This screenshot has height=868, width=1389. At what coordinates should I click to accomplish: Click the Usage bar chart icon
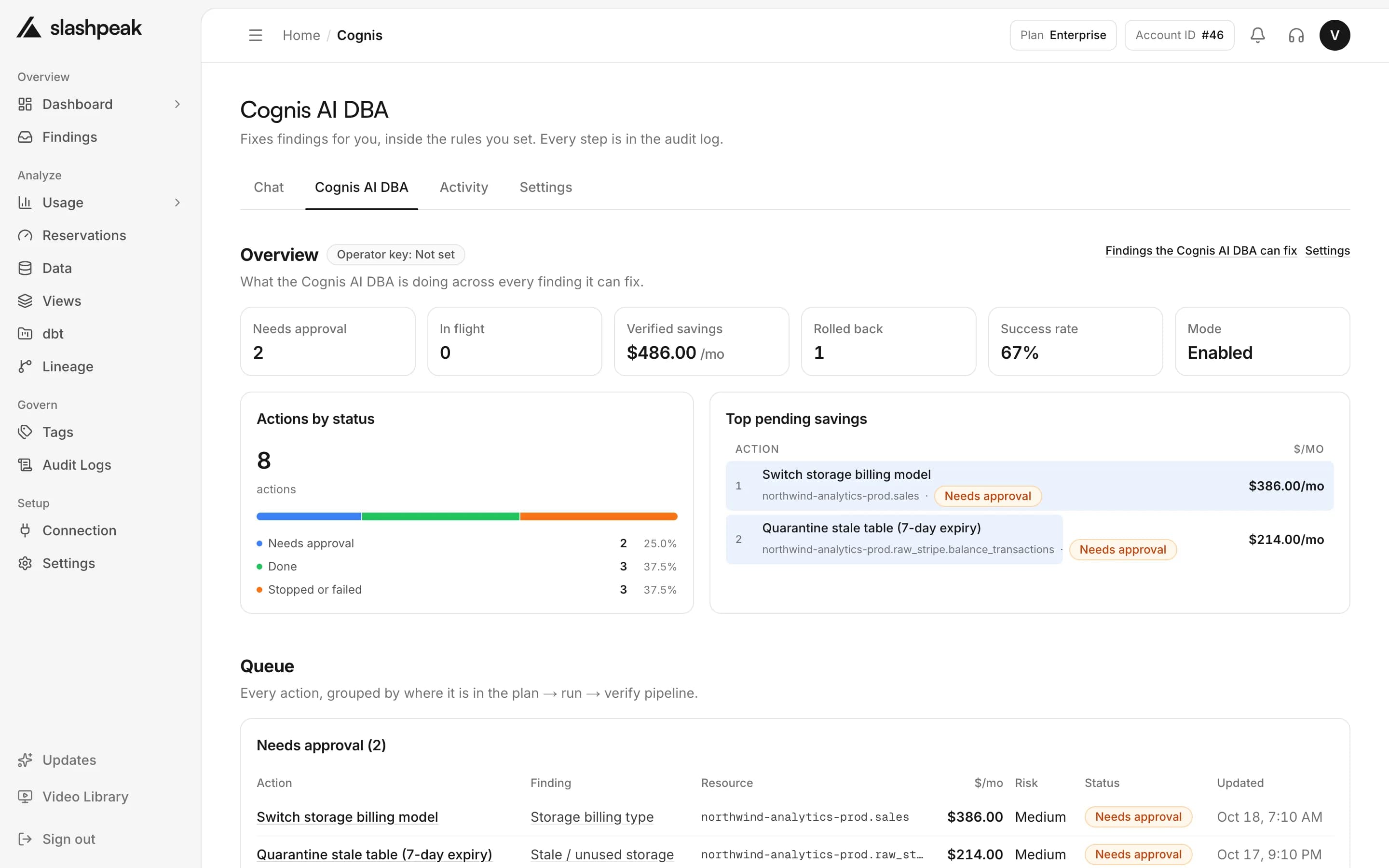coord(25,202)
